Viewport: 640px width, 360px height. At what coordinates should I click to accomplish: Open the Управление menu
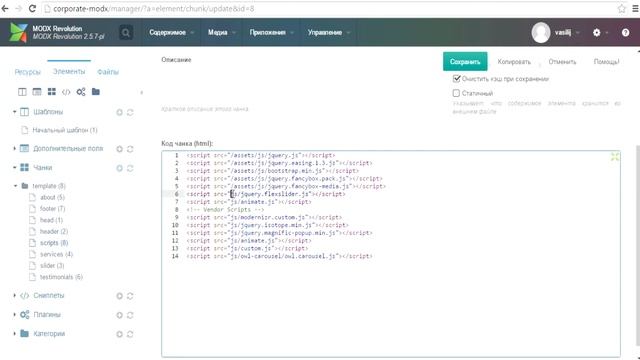(x=329, y=33)
